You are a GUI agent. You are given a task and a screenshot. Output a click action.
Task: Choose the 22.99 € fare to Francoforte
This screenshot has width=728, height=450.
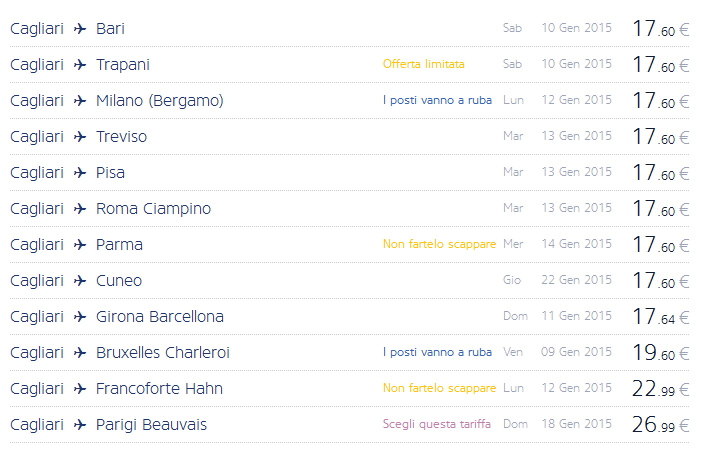[660, 389]
